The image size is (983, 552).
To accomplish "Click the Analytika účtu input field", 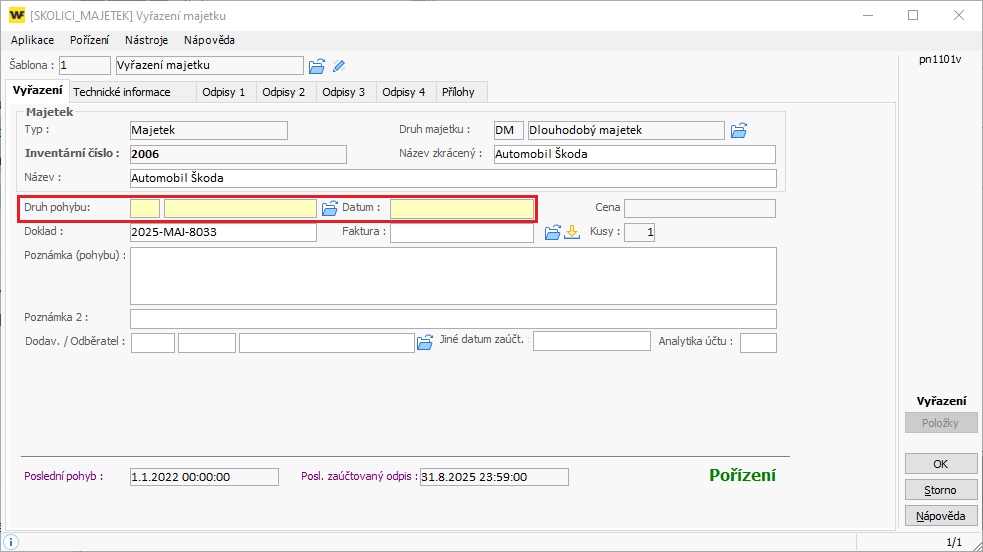I will click(758, 342).
